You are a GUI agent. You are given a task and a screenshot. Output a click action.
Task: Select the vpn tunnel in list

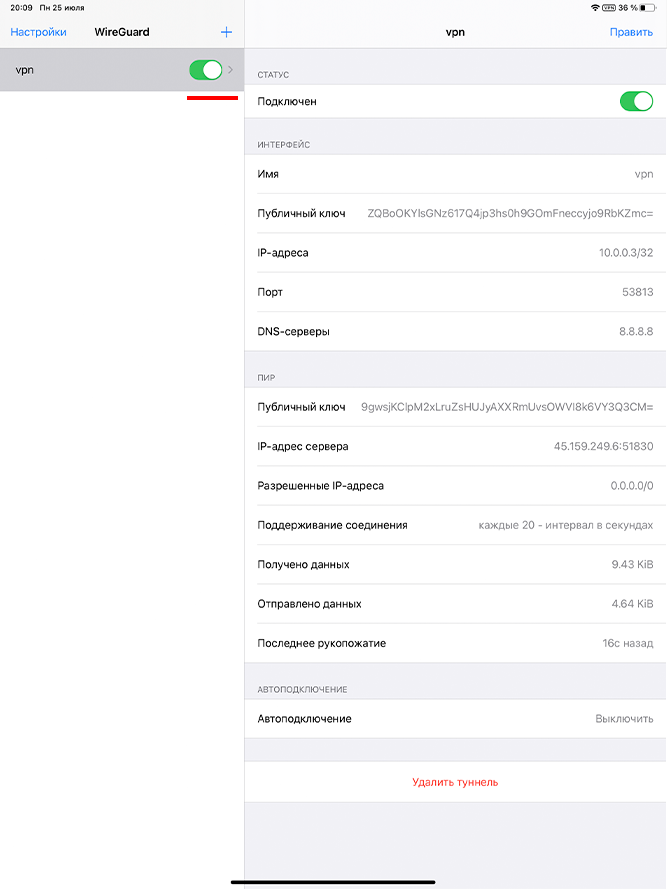(x=122, y=70)
